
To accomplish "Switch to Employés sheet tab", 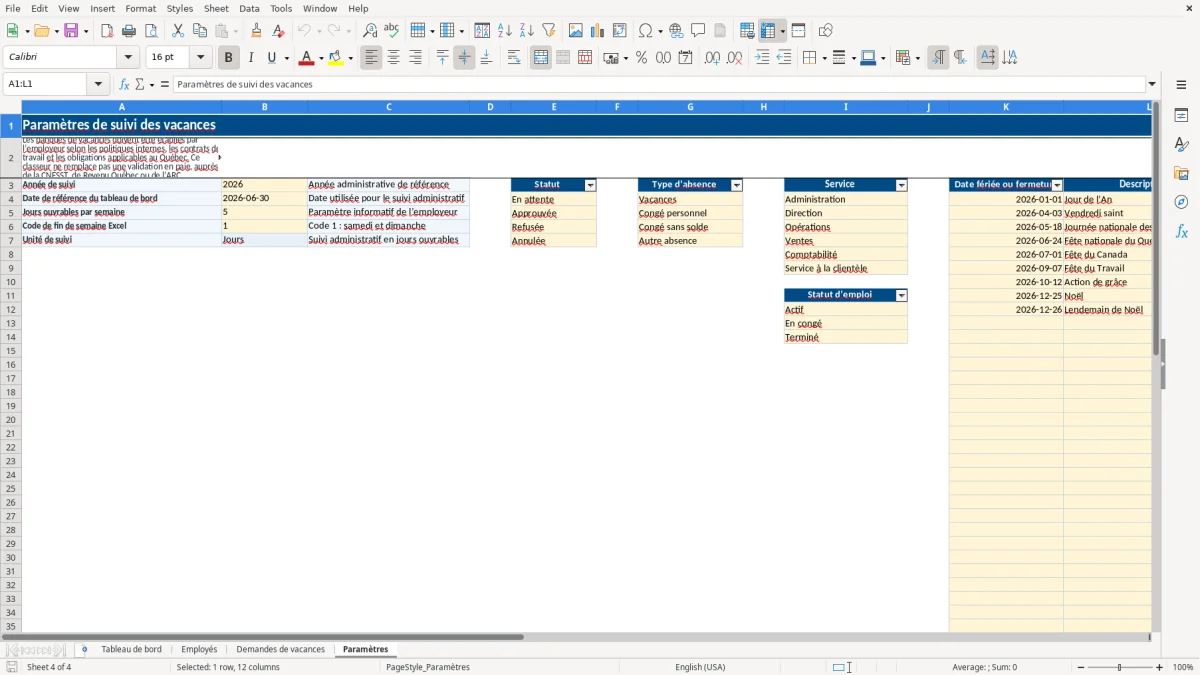I will click(199, 649).
